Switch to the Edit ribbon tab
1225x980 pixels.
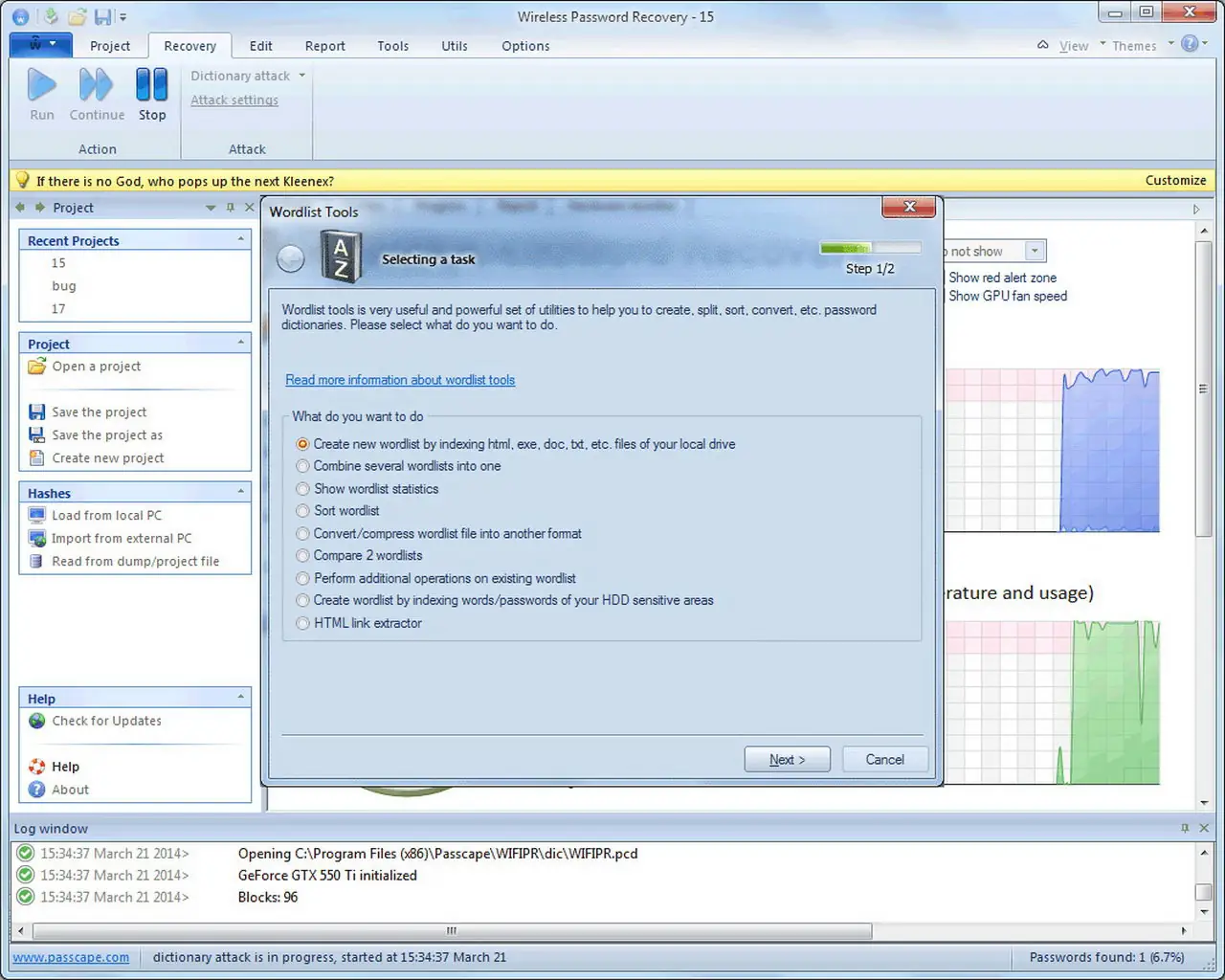click(x=260, y=46)
